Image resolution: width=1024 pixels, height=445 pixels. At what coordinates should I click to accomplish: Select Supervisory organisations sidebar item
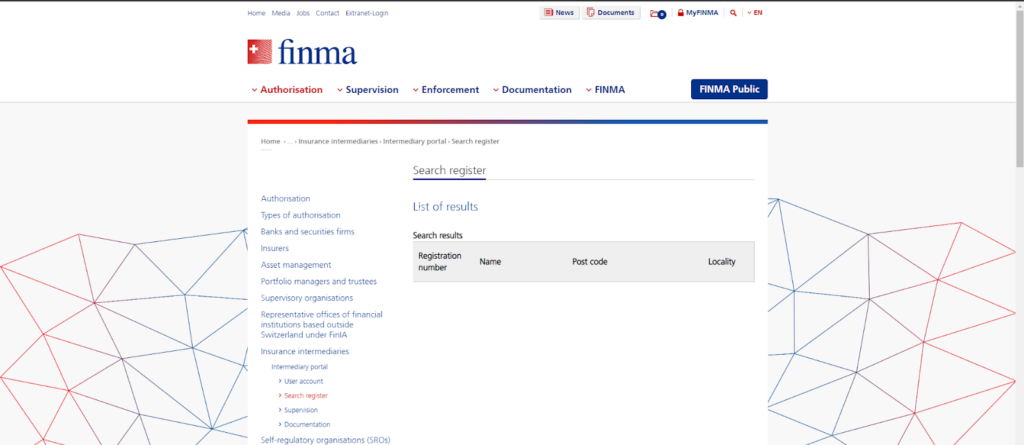(x=307, y=298)
